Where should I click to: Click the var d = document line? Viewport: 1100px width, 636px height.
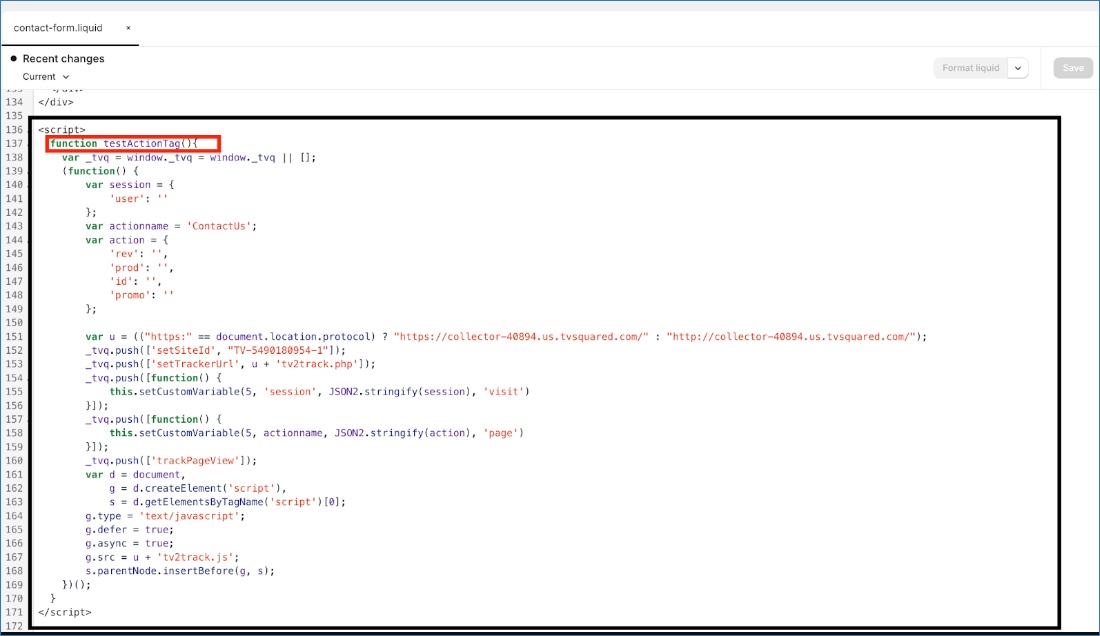pyautogui.click(x=135, y=475)
